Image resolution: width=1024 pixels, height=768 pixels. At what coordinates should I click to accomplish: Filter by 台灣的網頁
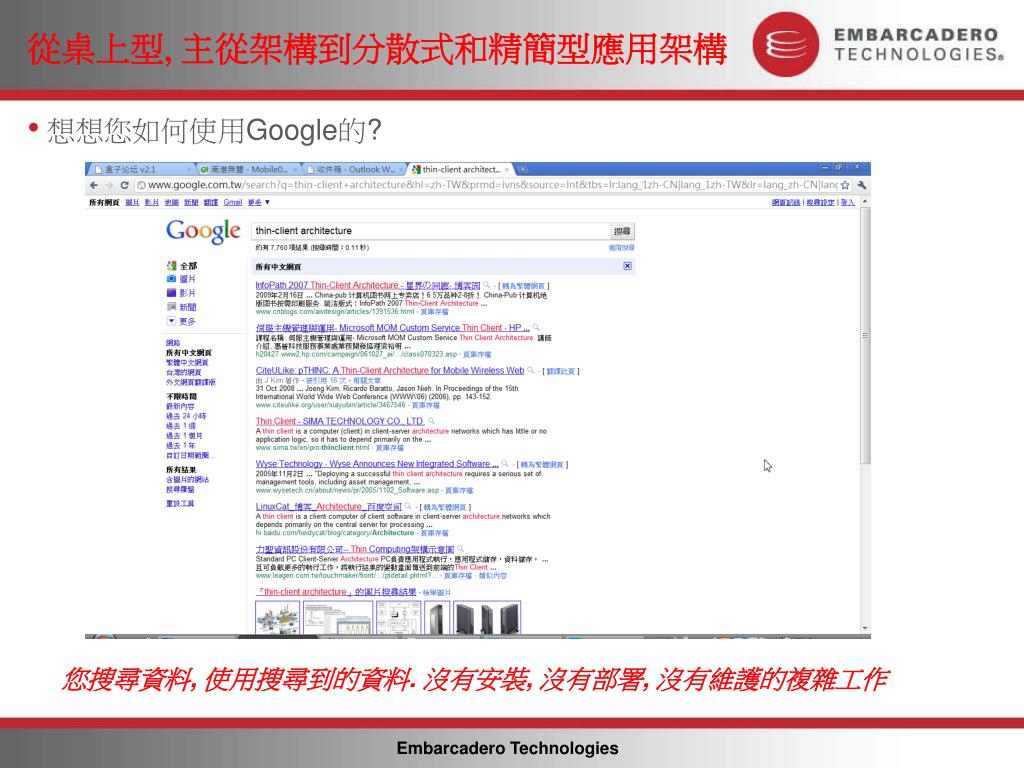(184, 372)
